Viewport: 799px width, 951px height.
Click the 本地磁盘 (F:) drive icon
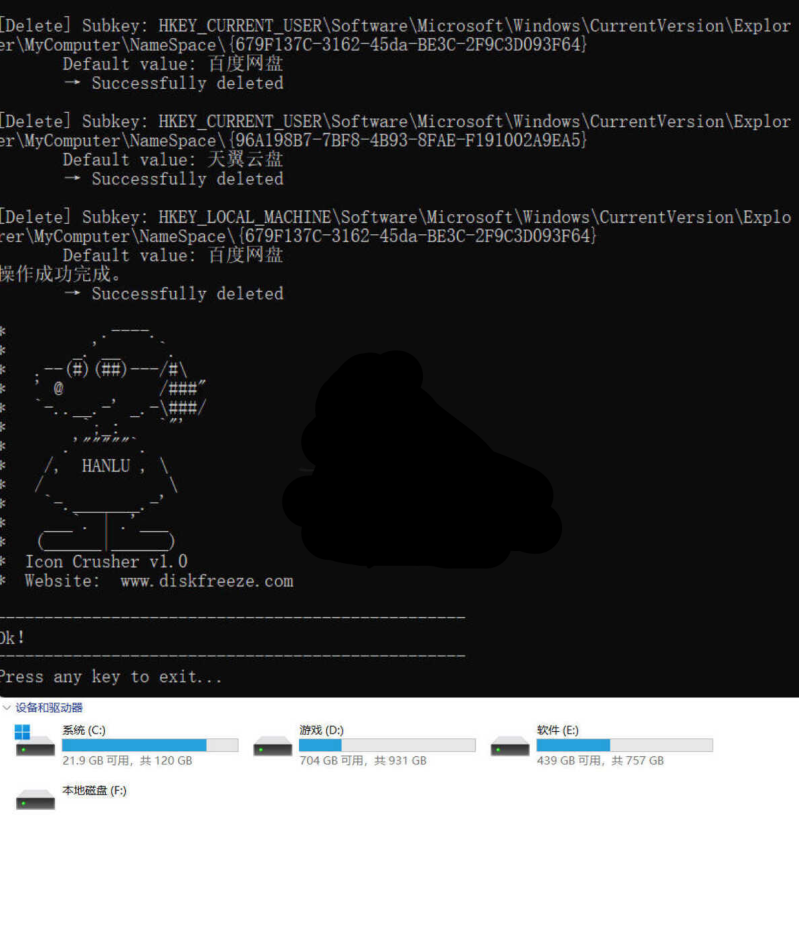pos(35,798)
